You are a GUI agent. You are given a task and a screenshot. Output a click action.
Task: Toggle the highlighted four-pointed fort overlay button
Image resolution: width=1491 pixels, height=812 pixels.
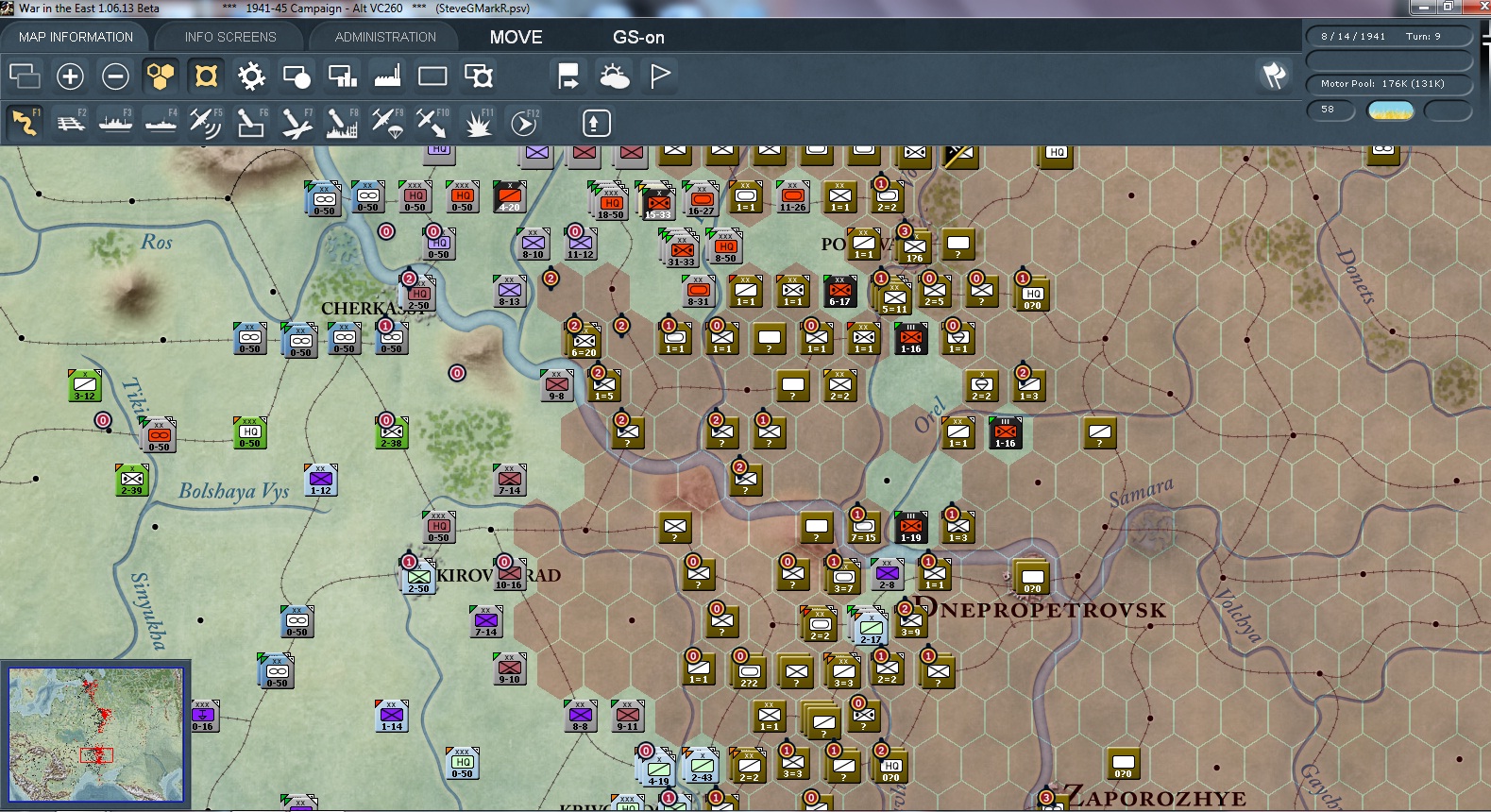tap(206, 76)
